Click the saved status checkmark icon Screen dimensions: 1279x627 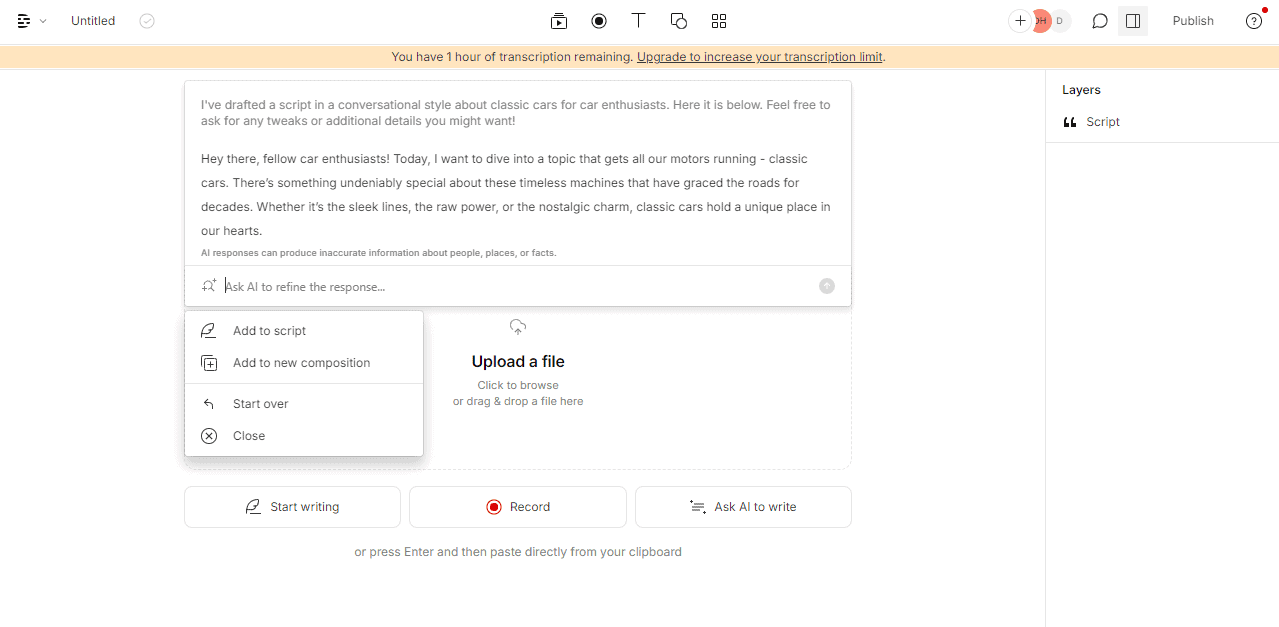(147, 21)
